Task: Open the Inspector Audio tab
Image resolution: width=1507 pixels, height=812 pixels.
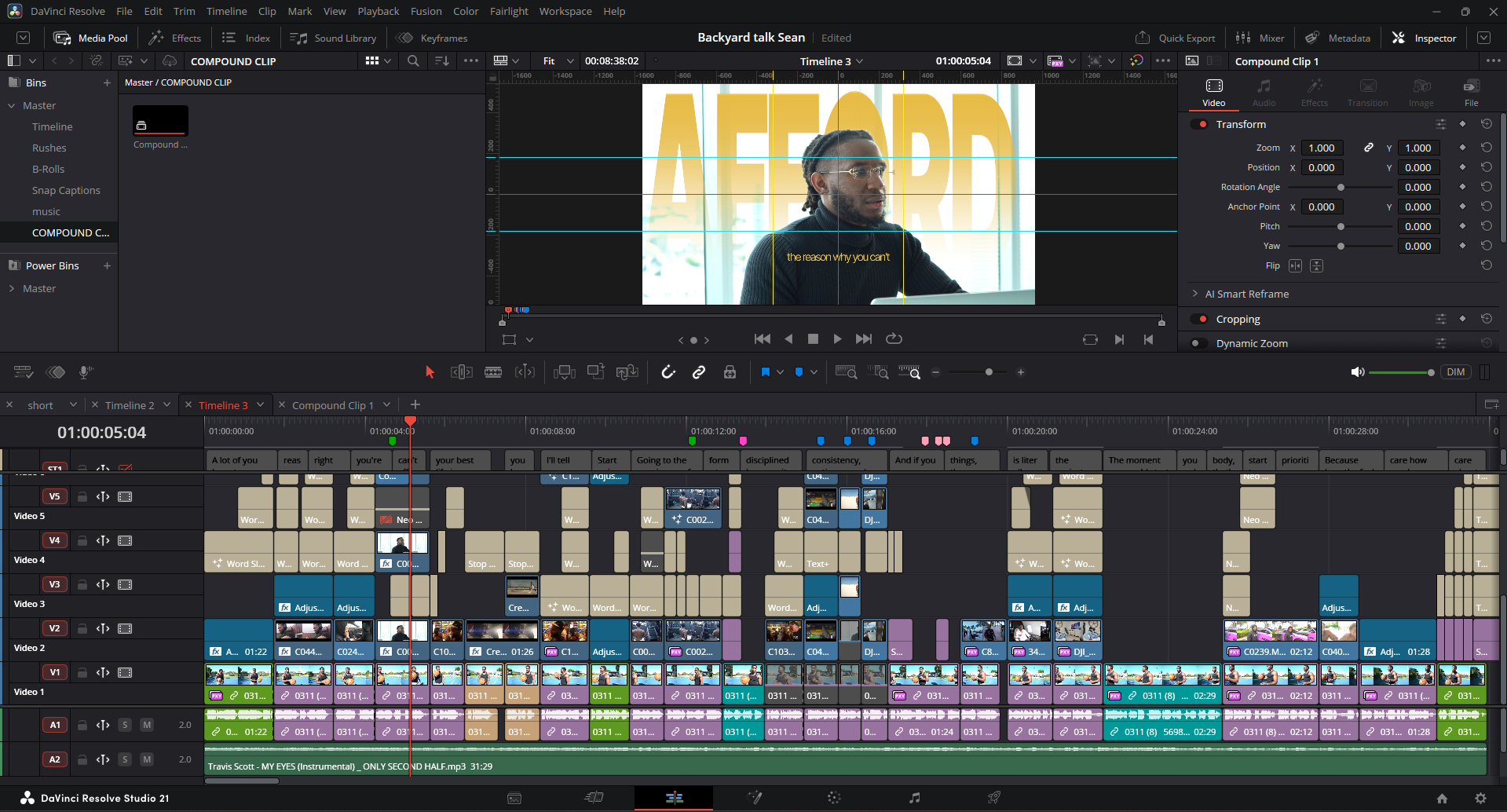Action: pos(1264,93)
